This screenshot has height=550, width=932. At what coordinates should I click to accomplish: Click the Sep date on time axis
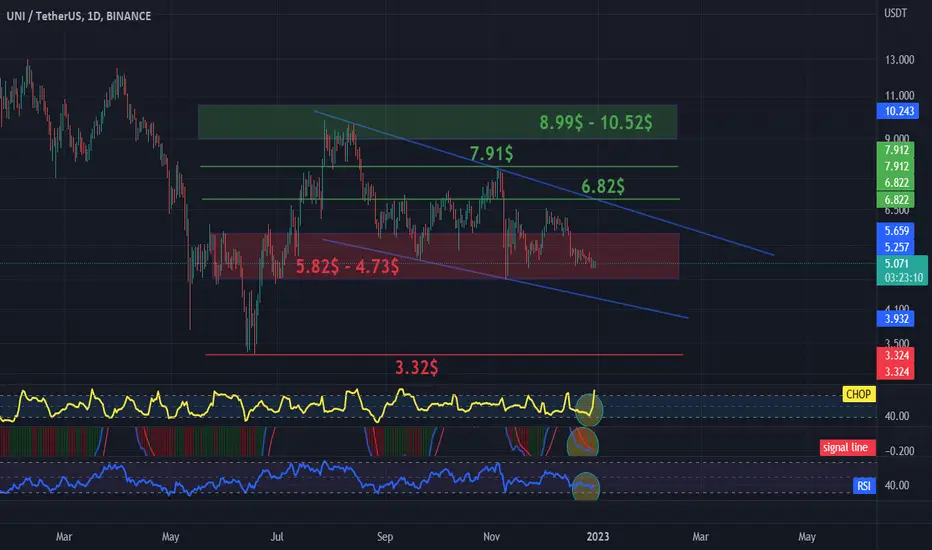pos(385,536)
